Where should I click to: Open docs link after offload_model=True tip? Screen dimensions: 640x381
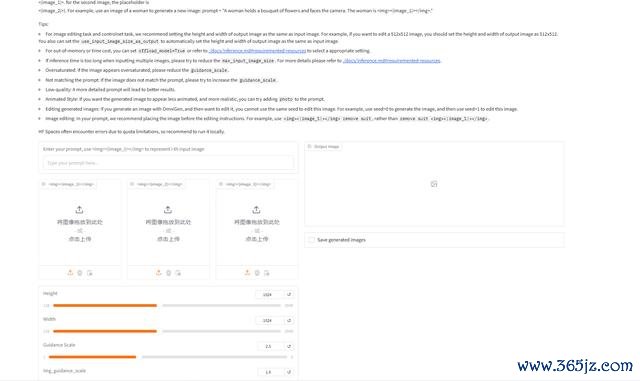click(258, 51)
